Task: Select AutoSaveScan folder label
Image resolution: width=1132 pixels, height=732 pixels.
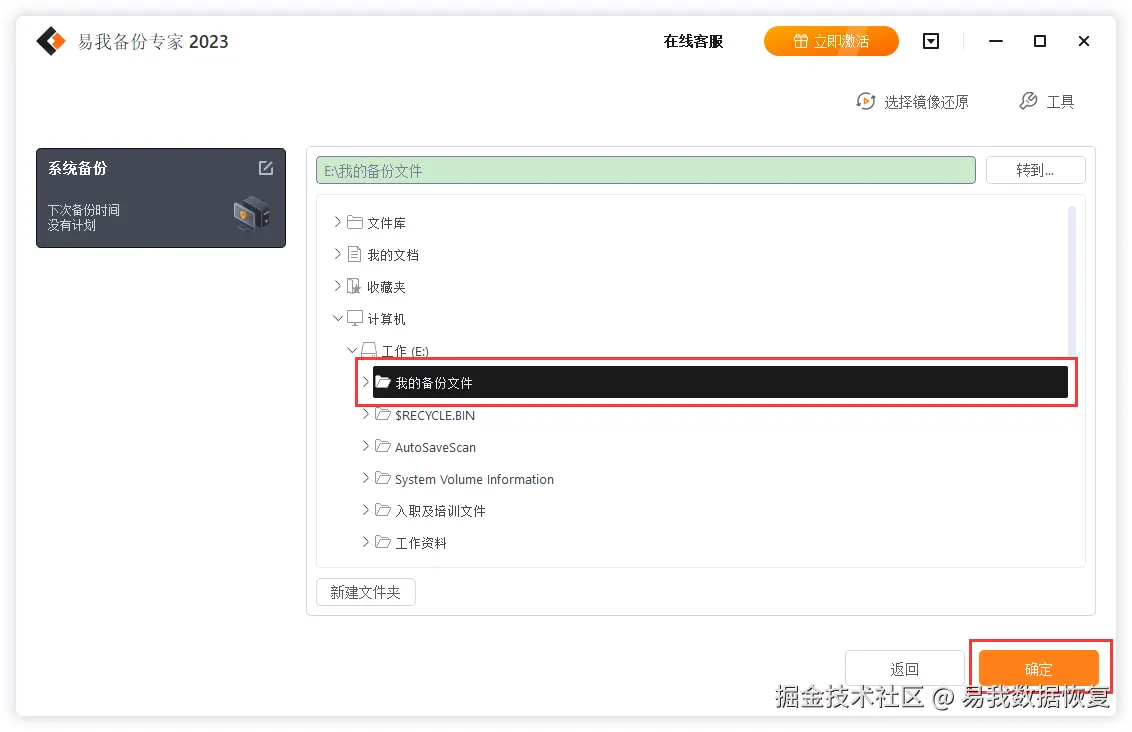Action: click(x=435, y=447)
